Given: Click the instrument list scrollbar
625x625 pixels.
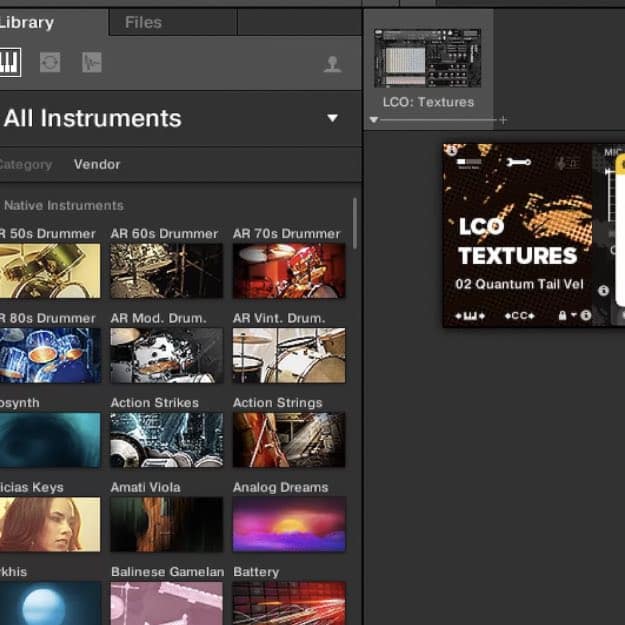Looking at the screenshot, I should click(354, 224).
